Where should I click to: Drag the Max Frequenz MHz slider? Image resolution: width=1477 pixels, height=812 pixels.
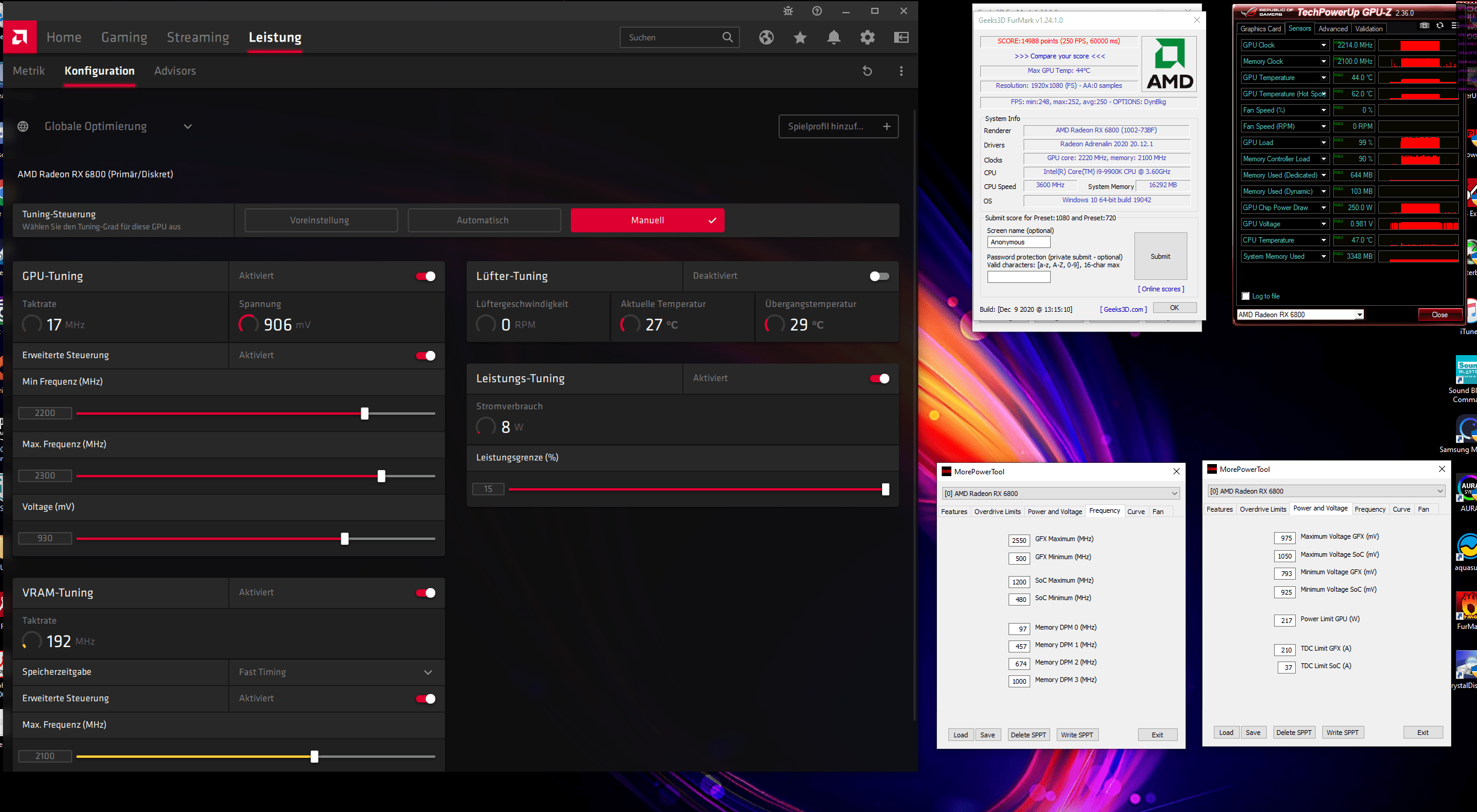click(382, 476)
